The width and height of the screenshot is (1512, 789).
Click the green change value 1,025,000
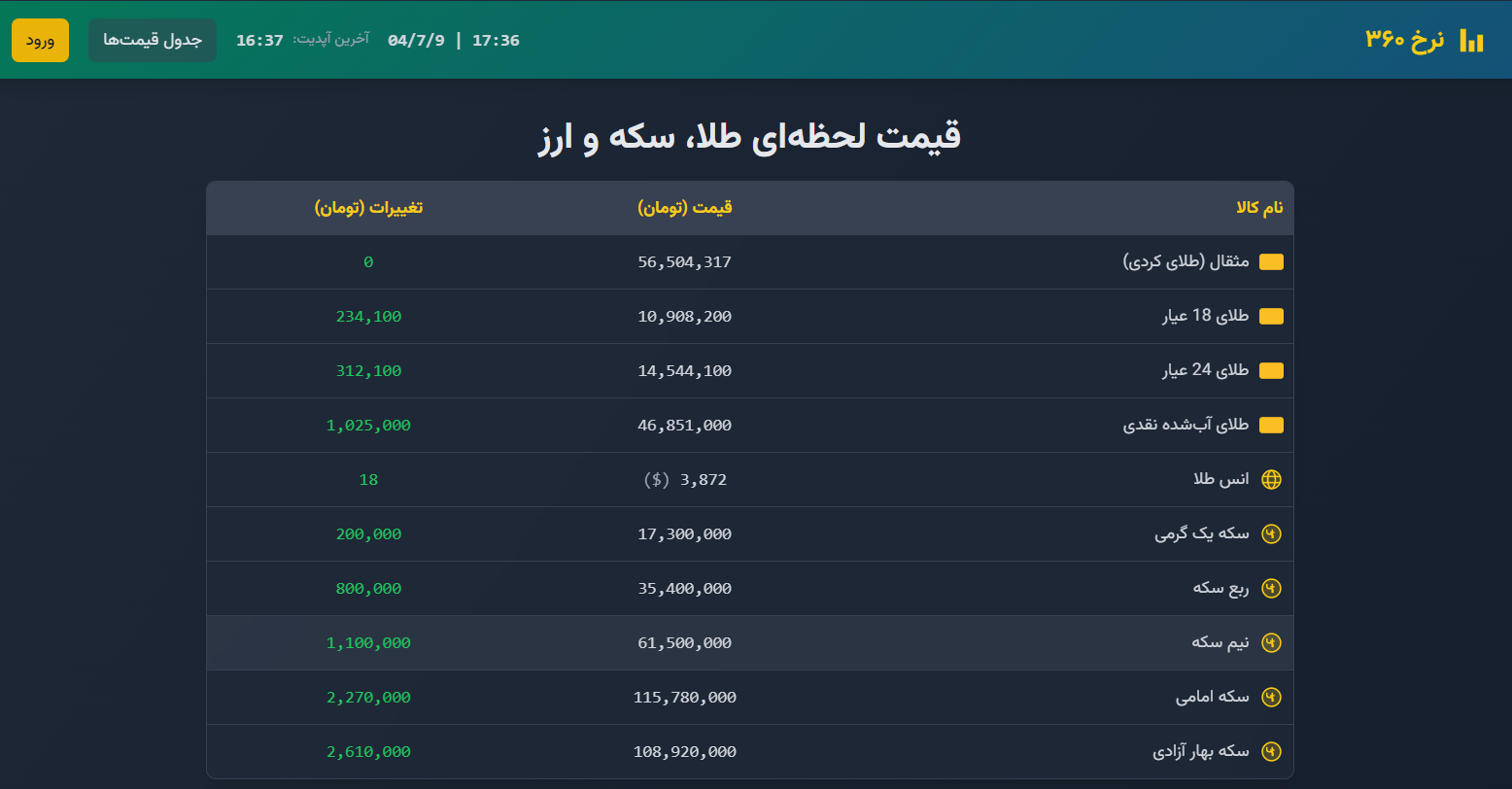[x=368, y=425]
